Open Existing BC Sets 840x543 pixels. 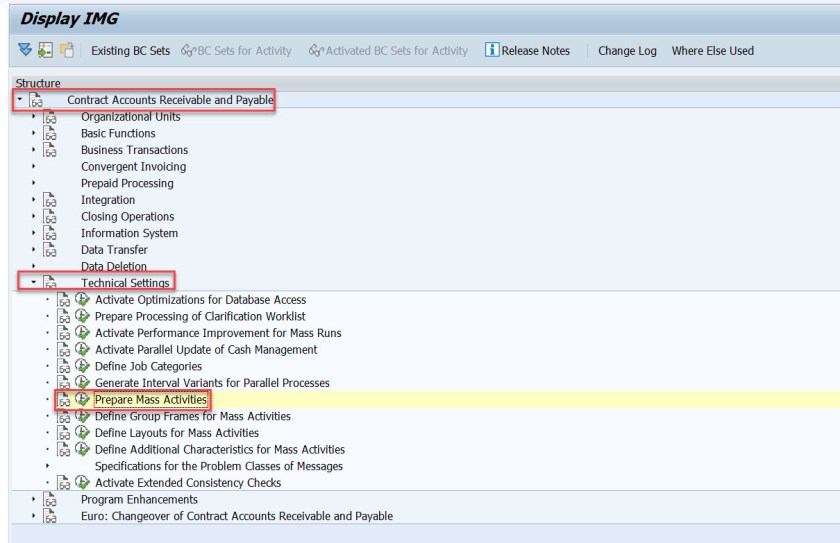coord(130,51)
